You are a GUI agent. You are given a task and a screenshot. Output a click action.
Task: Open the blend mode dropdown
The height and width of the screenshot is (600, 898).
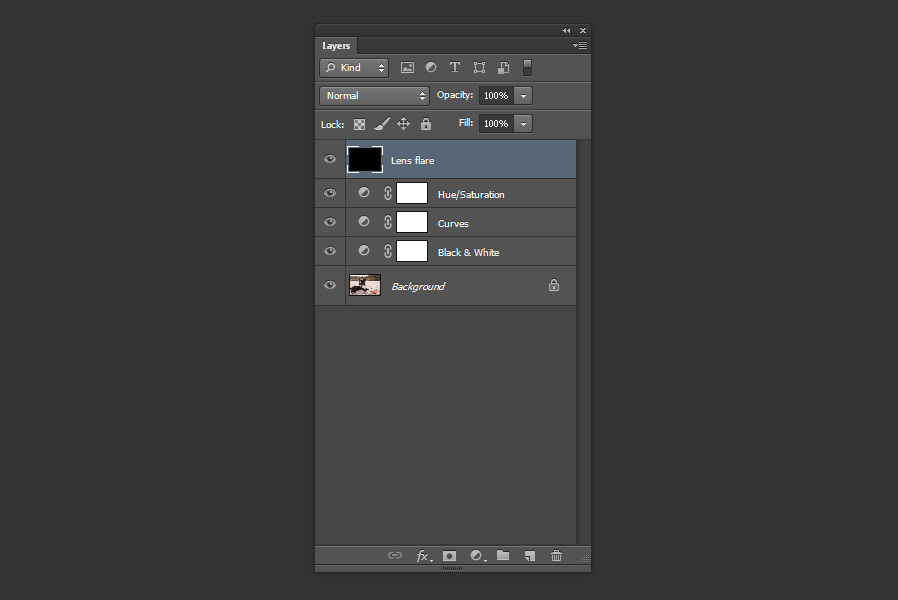374,95
